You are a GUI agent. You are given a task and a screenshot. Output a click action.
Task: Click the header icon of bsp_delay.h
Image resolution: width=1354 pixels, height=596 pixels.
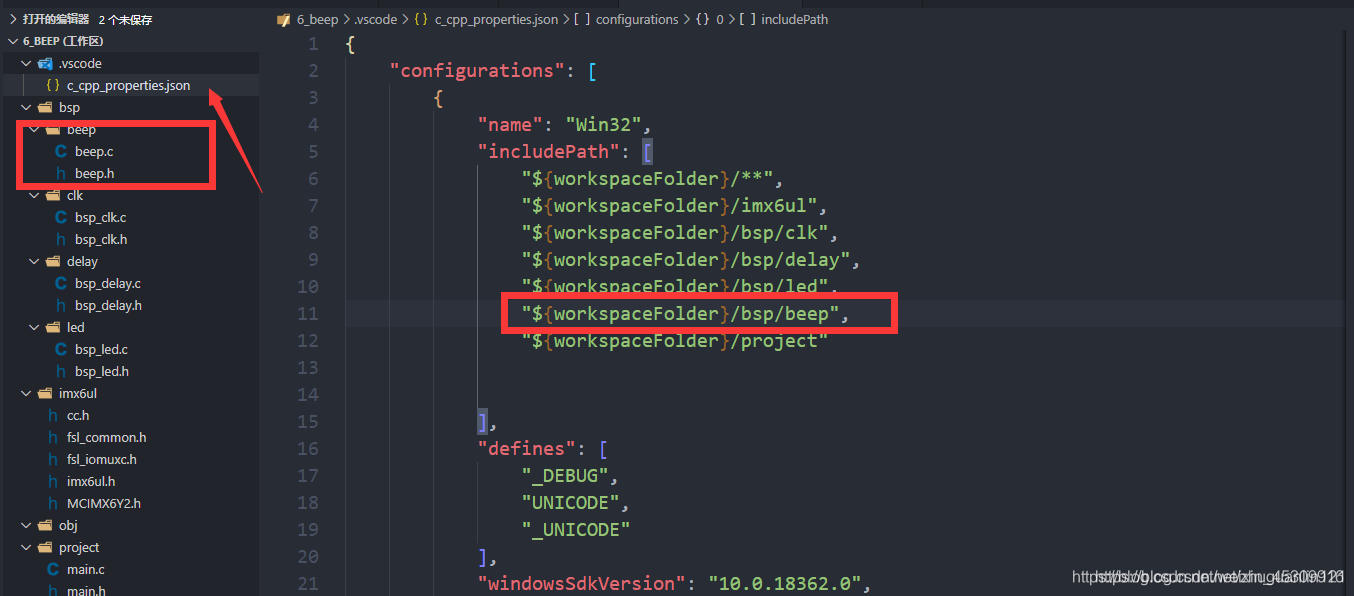tap(61, 305)
